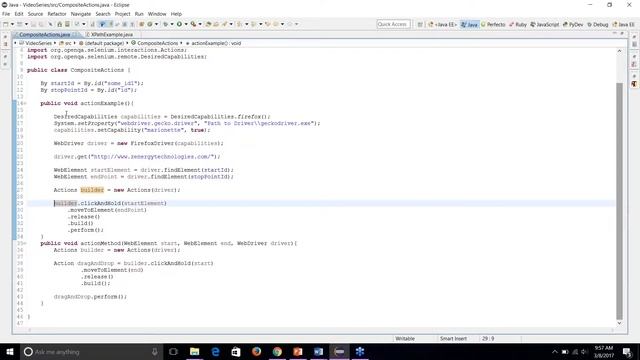640x360 pixels.
Task: Click the 29 : 9 cursor position
Action: click(x=488, y=338)
